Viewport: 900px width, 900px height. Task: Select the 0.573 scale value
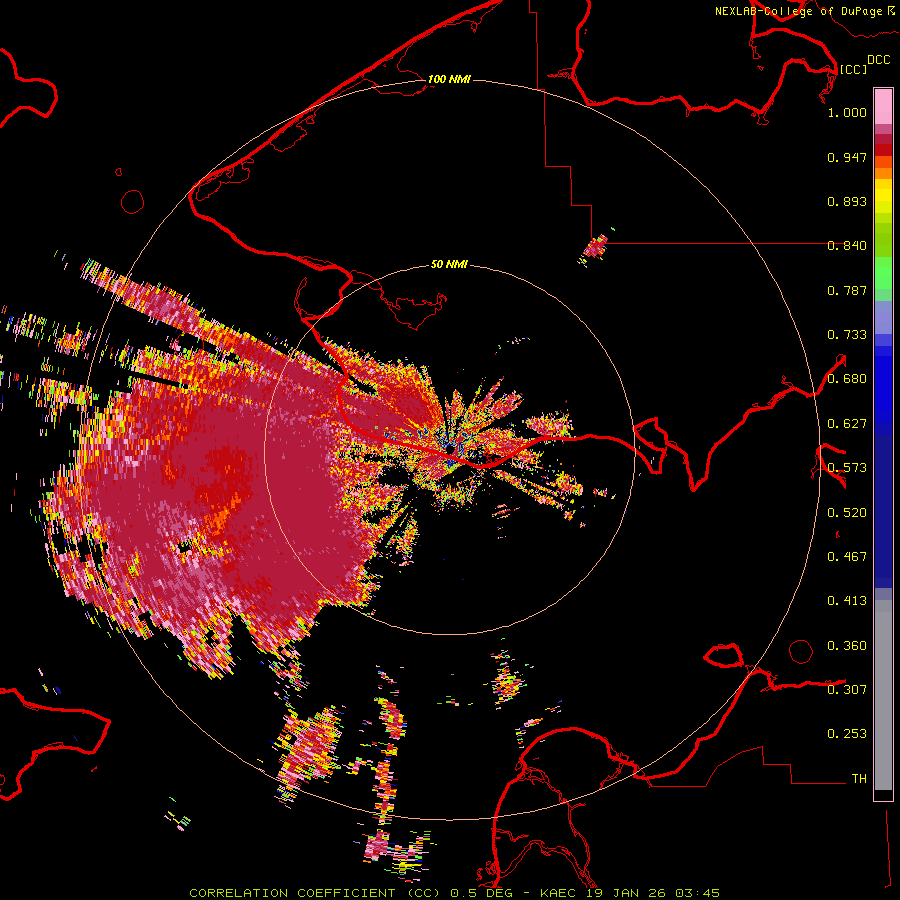pyautogui.click(x=847, y=468)
